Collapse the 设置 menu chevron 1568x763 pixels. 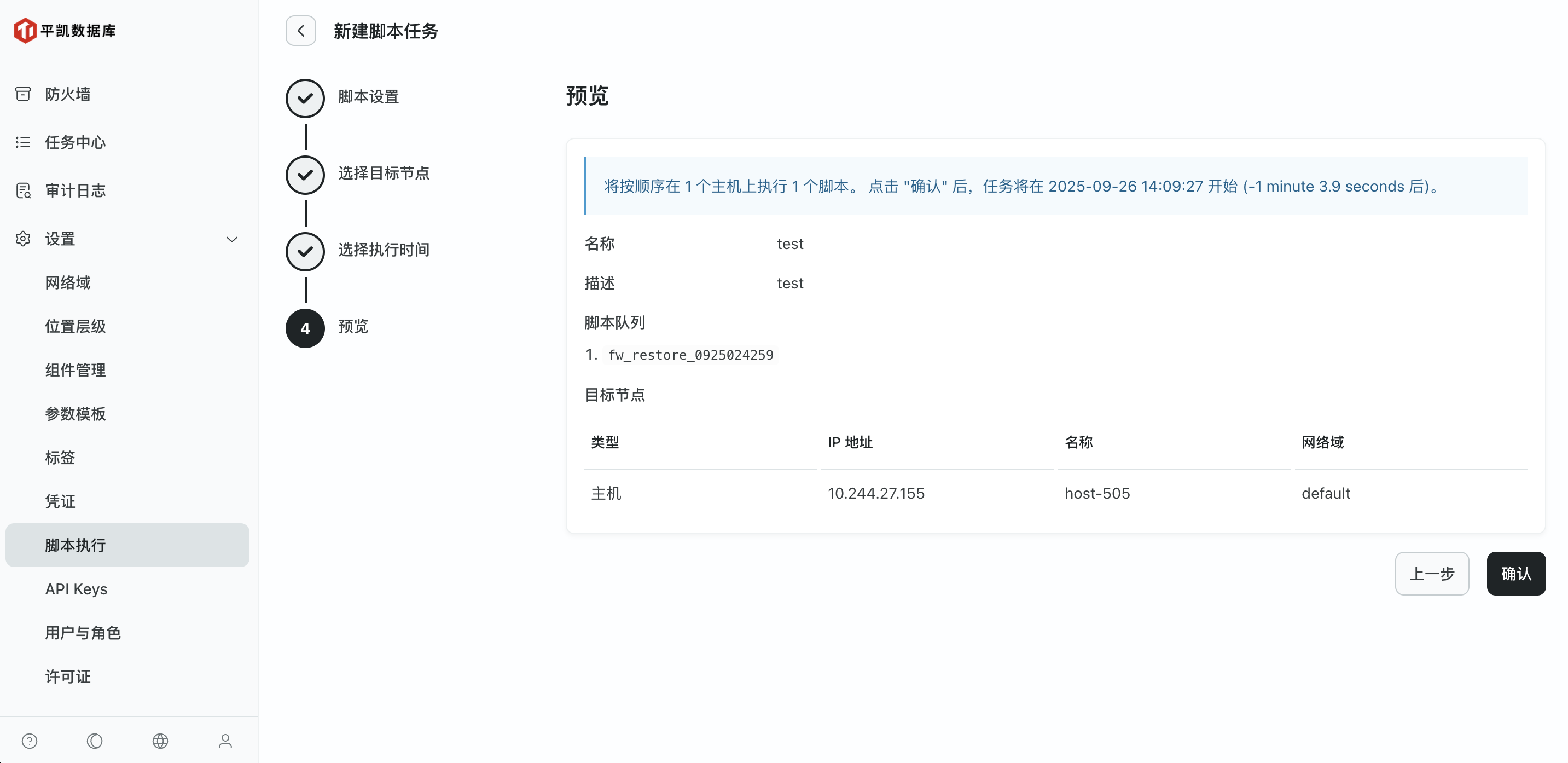pyautogui.click(x=232, y=239)
